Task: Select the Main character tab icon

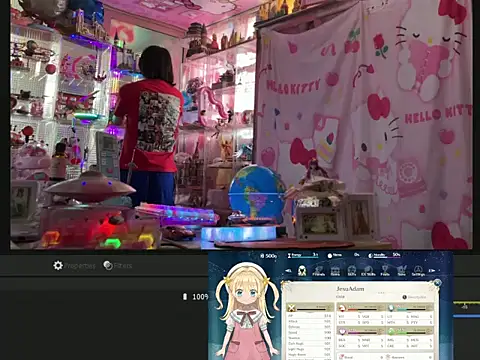Action: point(302,270)
